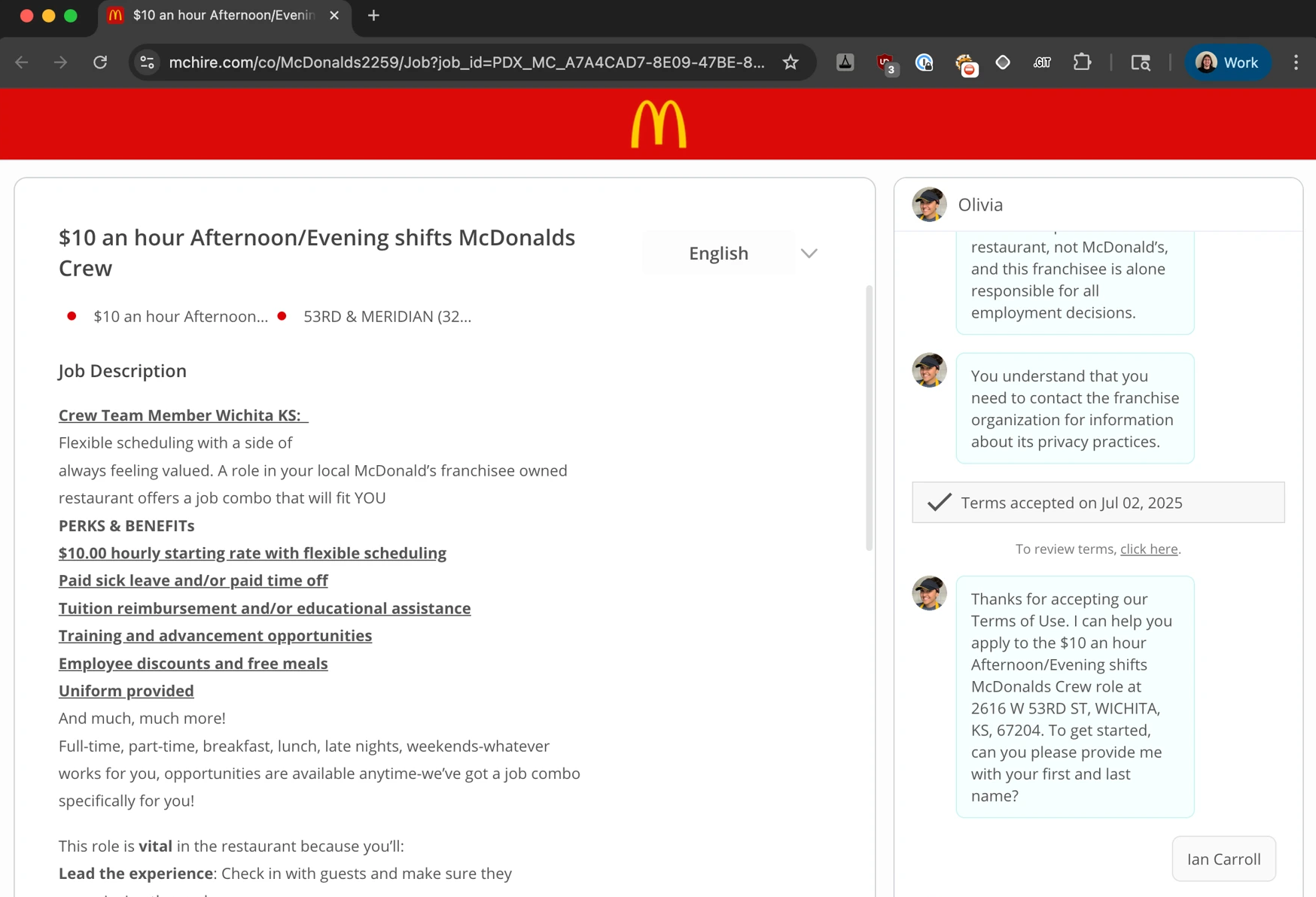
Task: Open the red shield extension with badge 3
Action: click(886, 64)
